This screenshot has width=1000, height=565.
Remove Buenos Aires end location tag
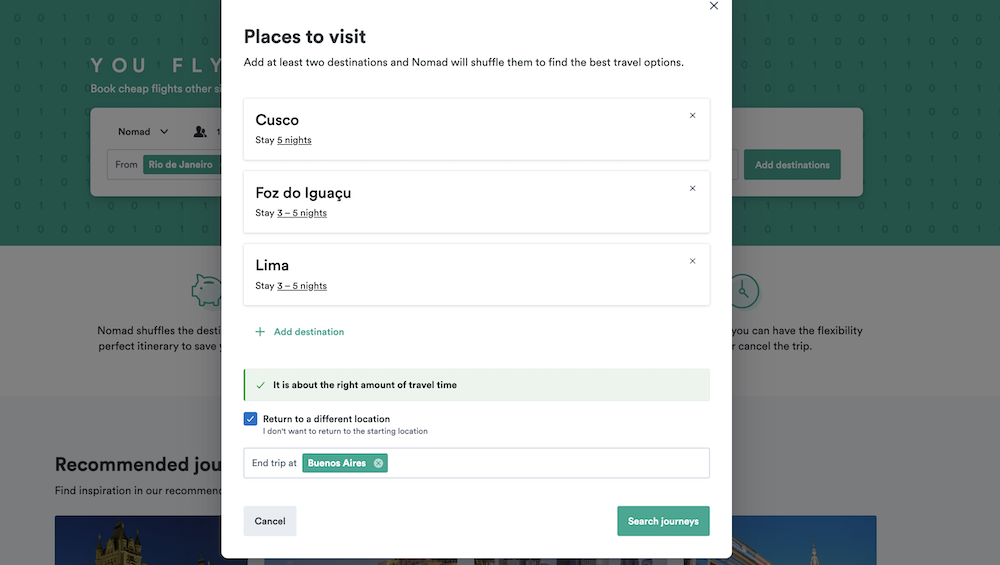378,463
